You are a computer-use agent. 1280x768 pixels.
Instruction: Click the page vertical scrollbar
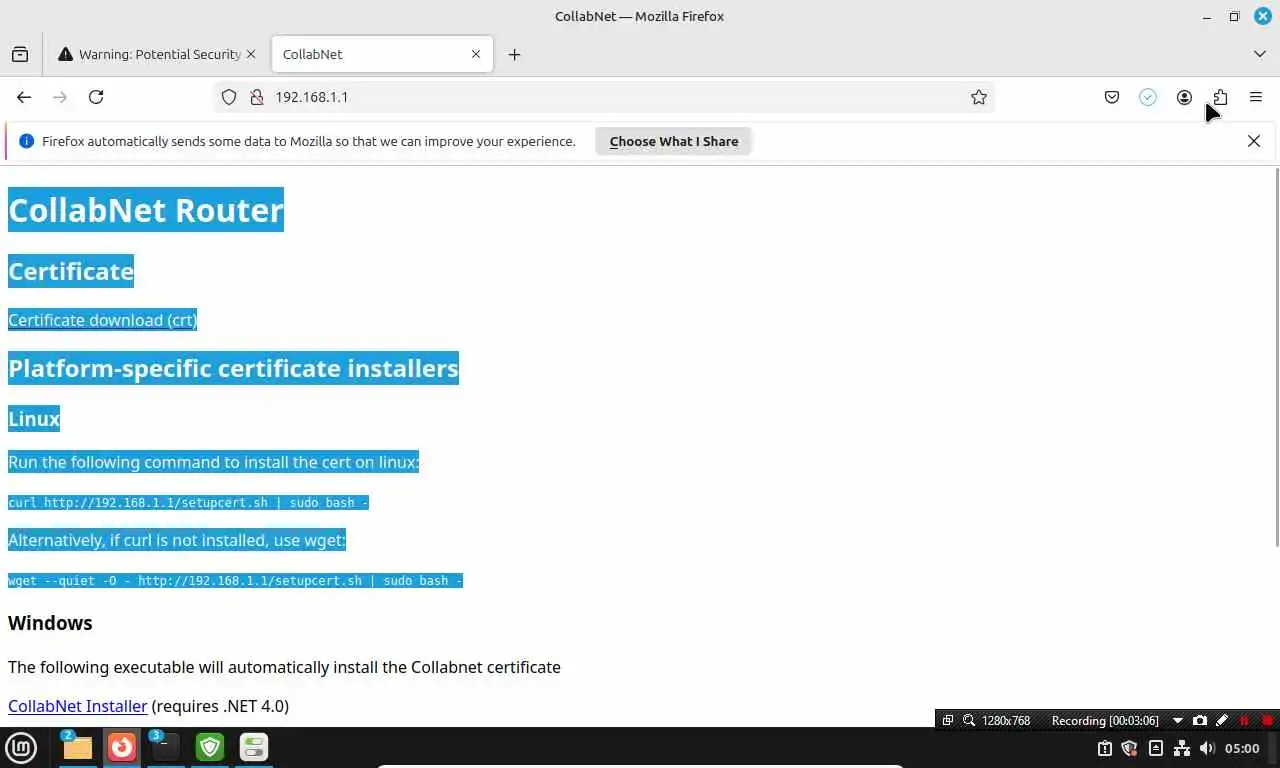point(1277,358)
